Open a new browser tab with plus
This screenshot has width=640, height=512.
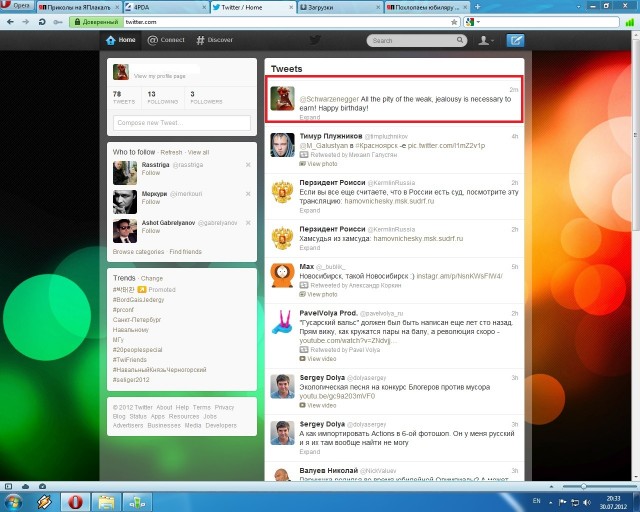477,7
